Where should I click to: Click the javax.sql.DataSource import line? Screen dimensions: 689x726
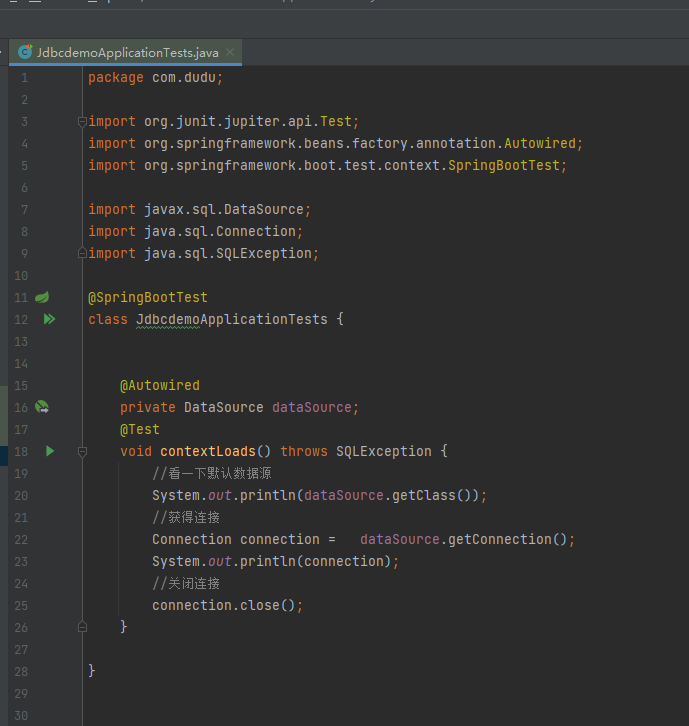point(200,209)
